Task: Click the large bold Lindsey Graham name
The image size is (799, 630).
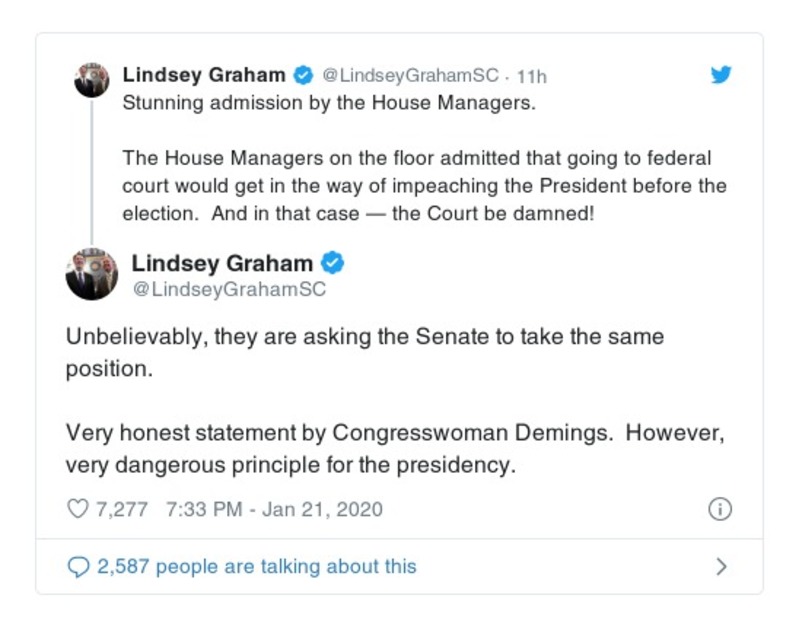Action: point(222,264)
